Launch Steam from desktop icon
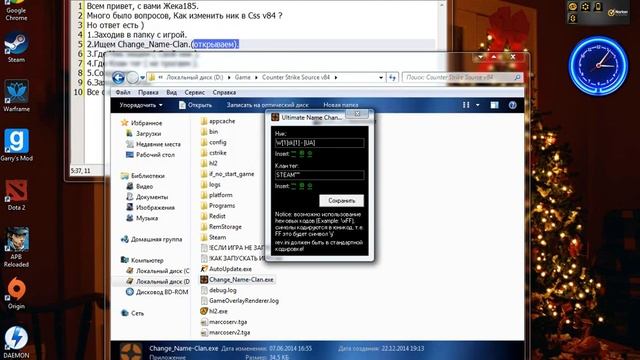 pos(16,47)
